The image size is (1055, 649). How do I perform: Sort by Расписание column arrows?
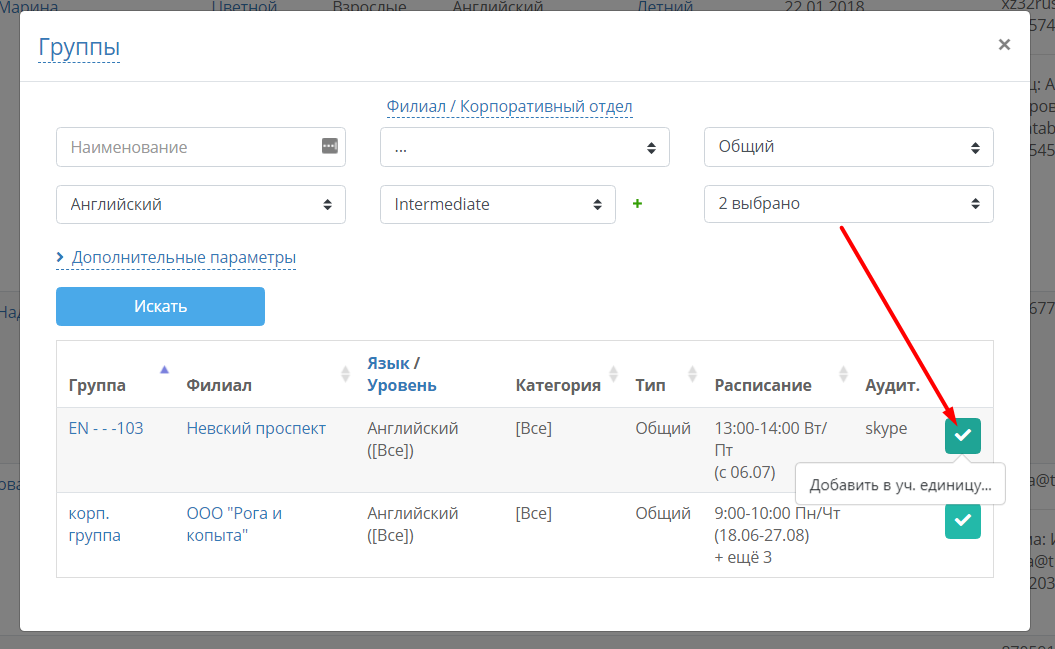(x=843, y=374)
